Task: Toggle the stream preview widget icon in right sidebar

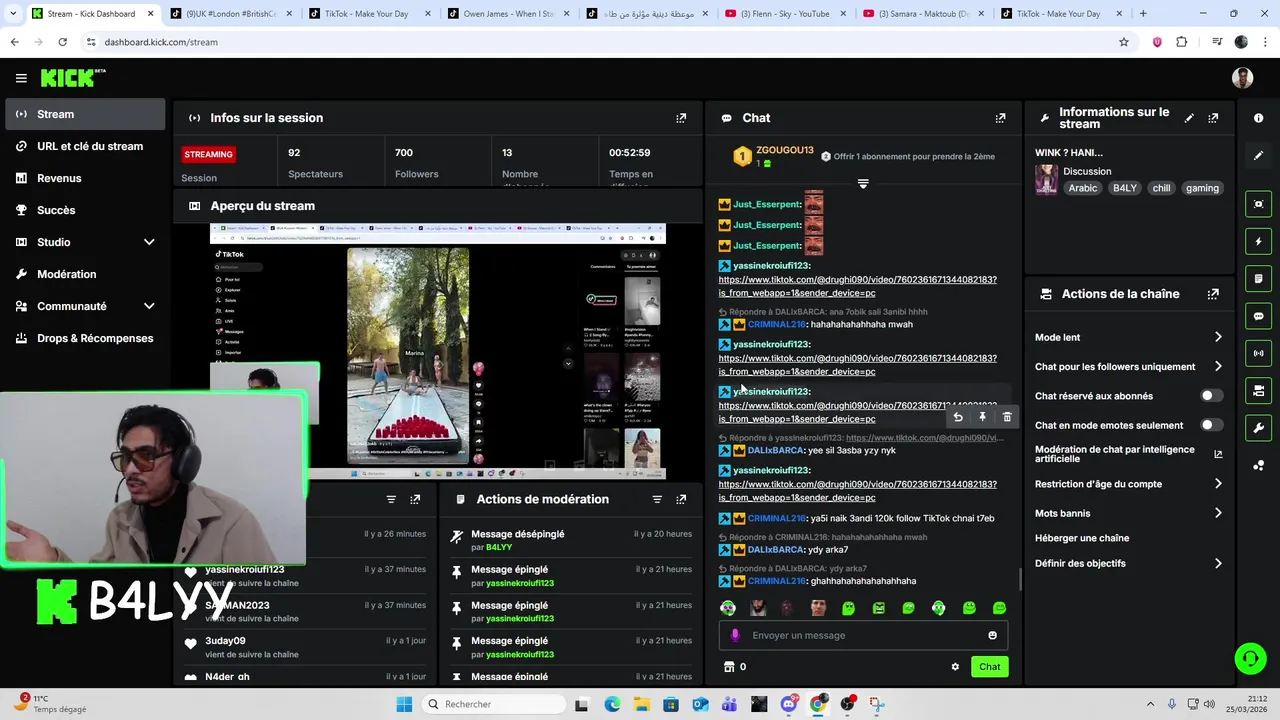Action: coord(1258,204)
